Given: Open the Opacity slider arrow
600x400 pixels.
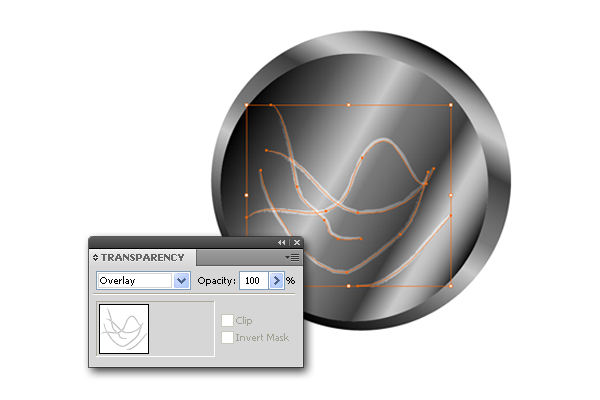Looking at the screenshot, I should pyautogui.click(x=276, y=281).
